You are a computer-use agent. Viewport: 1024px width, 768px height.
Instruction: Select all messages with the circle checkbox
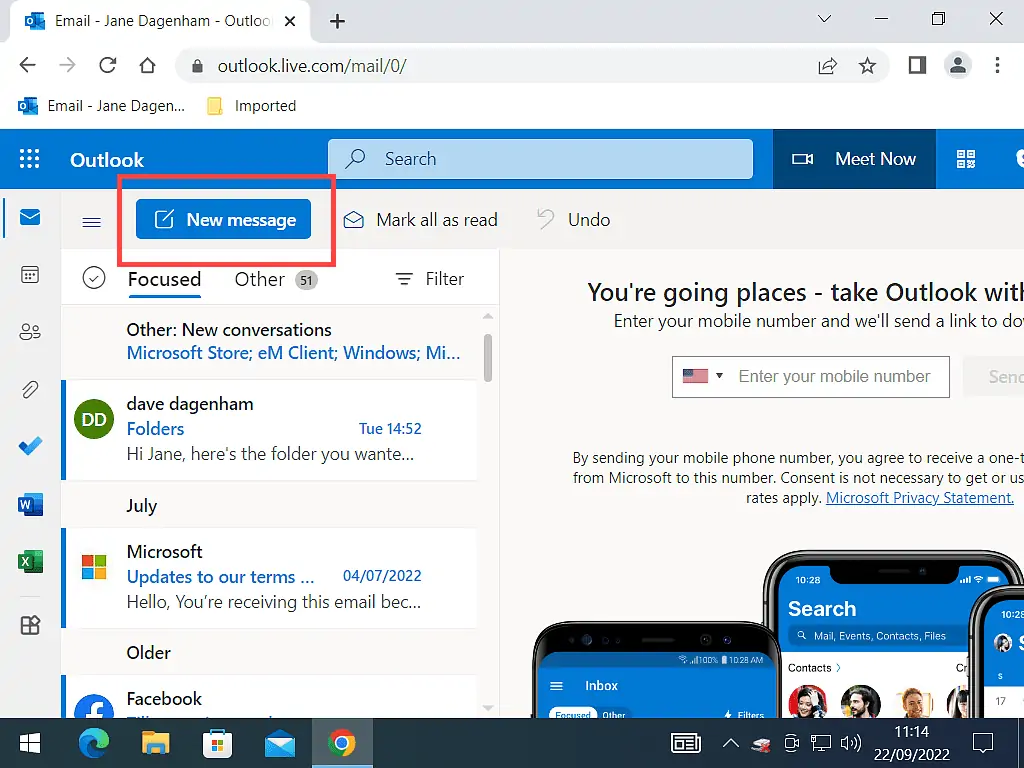94,278
